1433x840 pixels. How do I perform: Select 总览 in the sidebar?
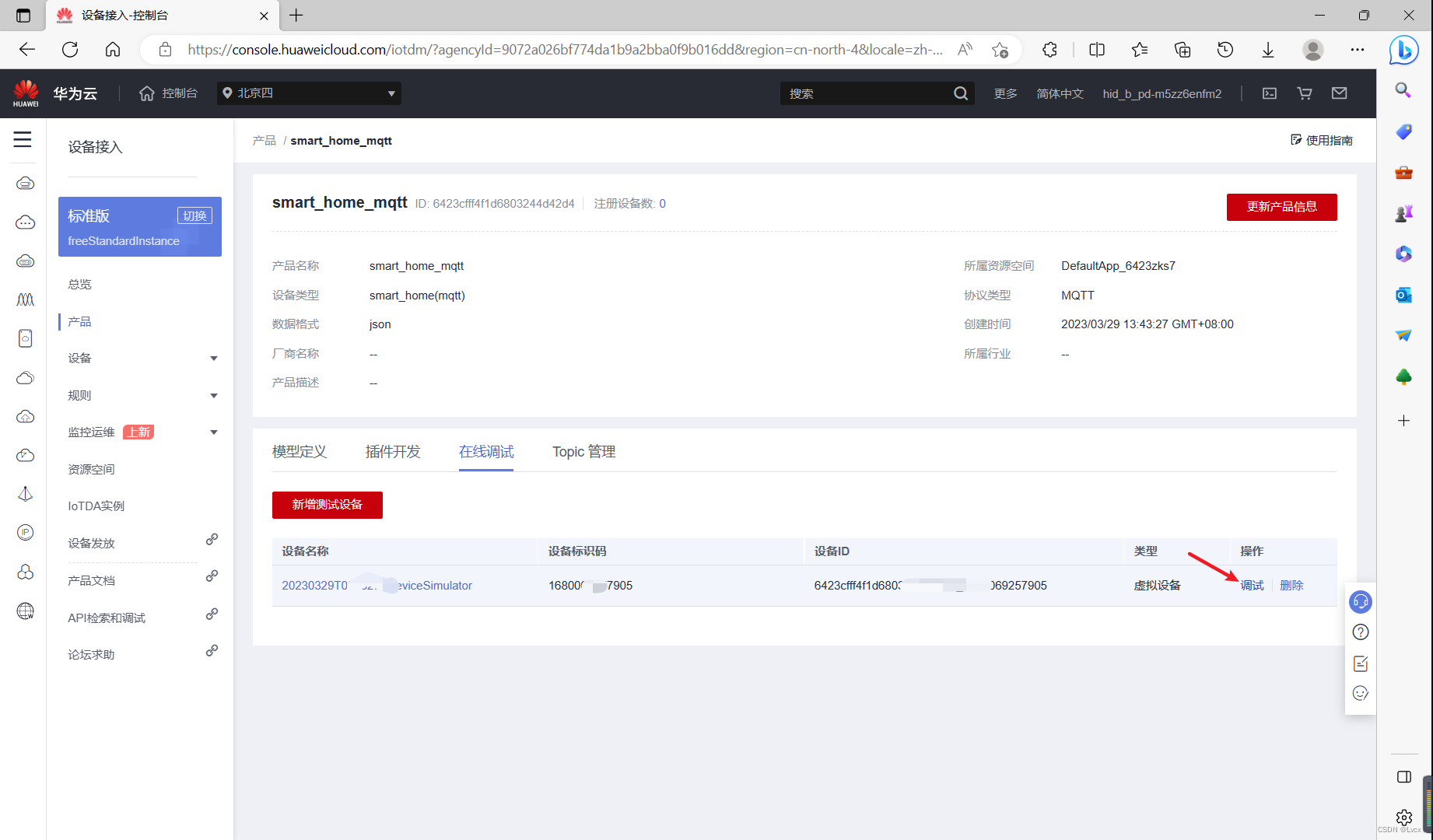pos(79,284)
